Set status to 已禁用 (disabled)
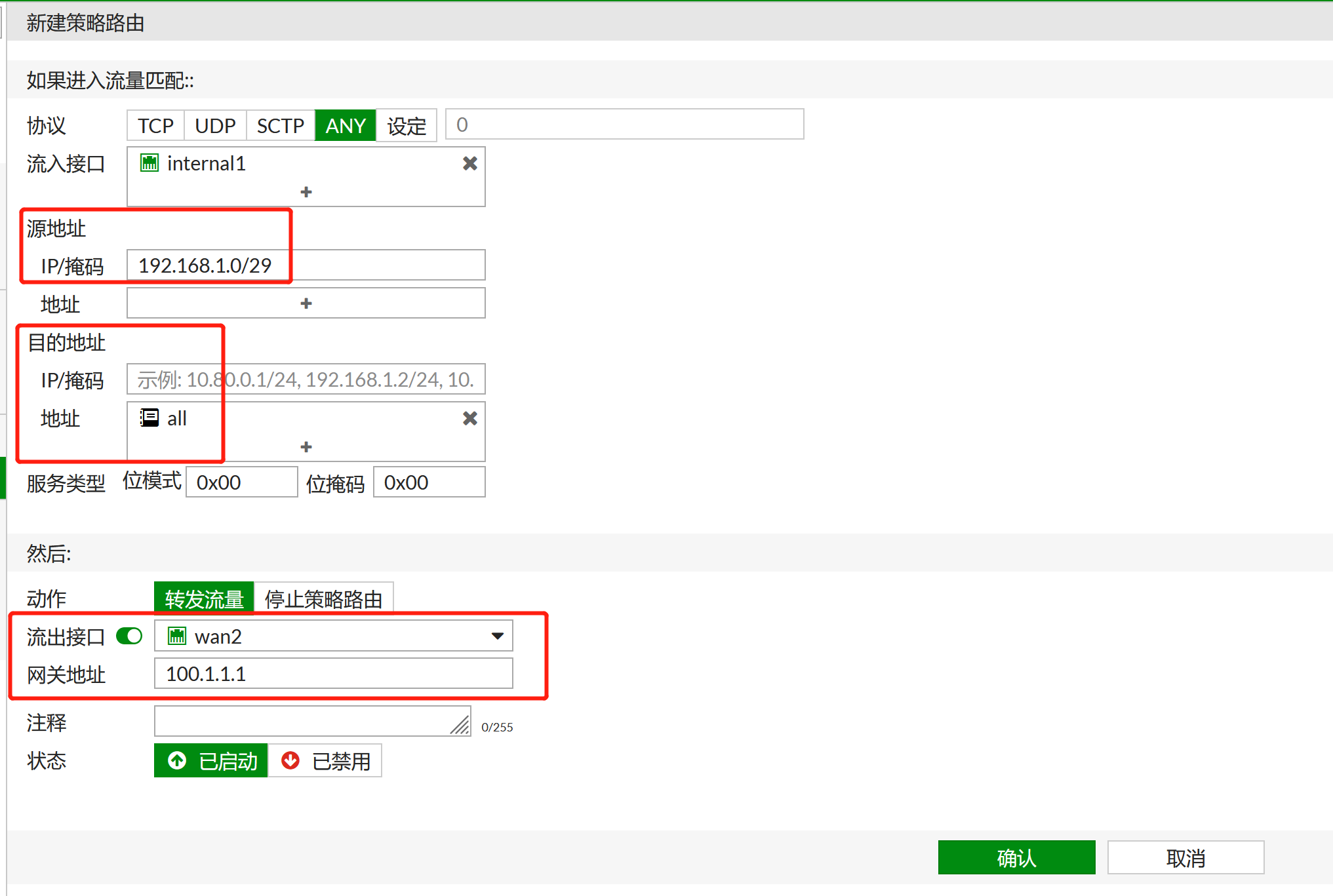The height and width of the screenshot is (896, 1333). (x=325, y=760)
